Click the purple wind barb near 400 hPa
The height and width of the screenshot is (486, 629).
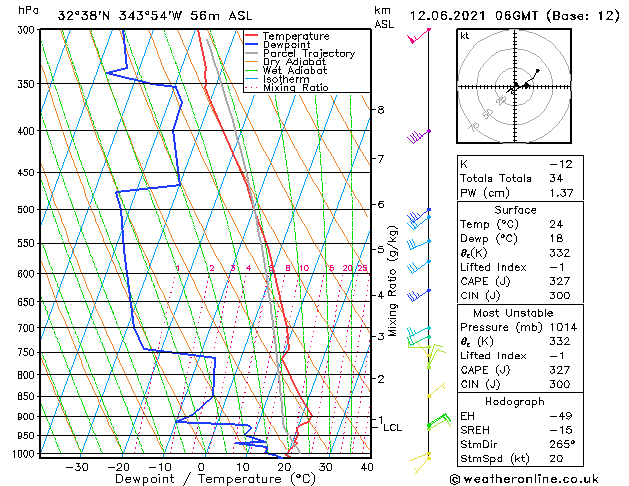tap(419, 136)
